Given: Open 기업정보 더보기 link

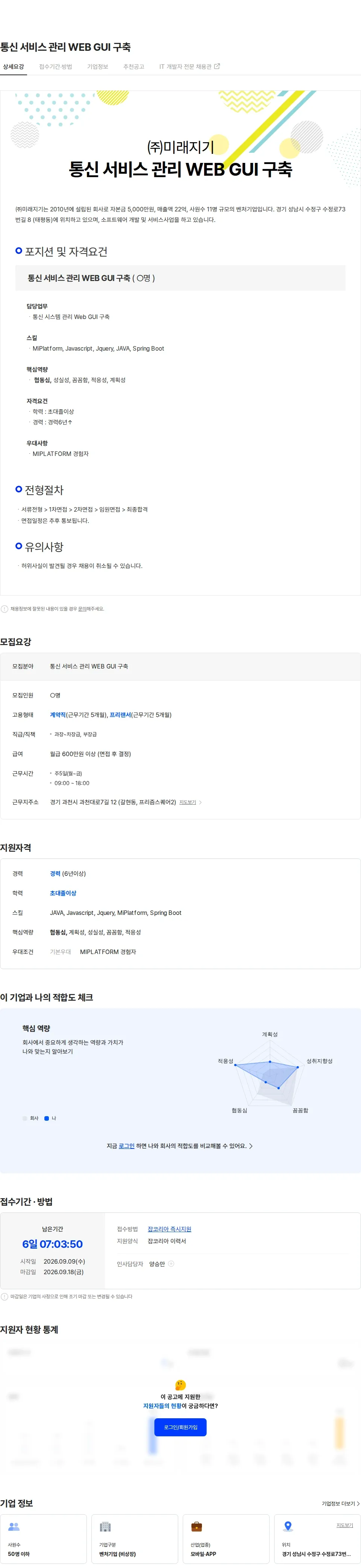Looking at the screenshot, I should tap(340, 1503).
